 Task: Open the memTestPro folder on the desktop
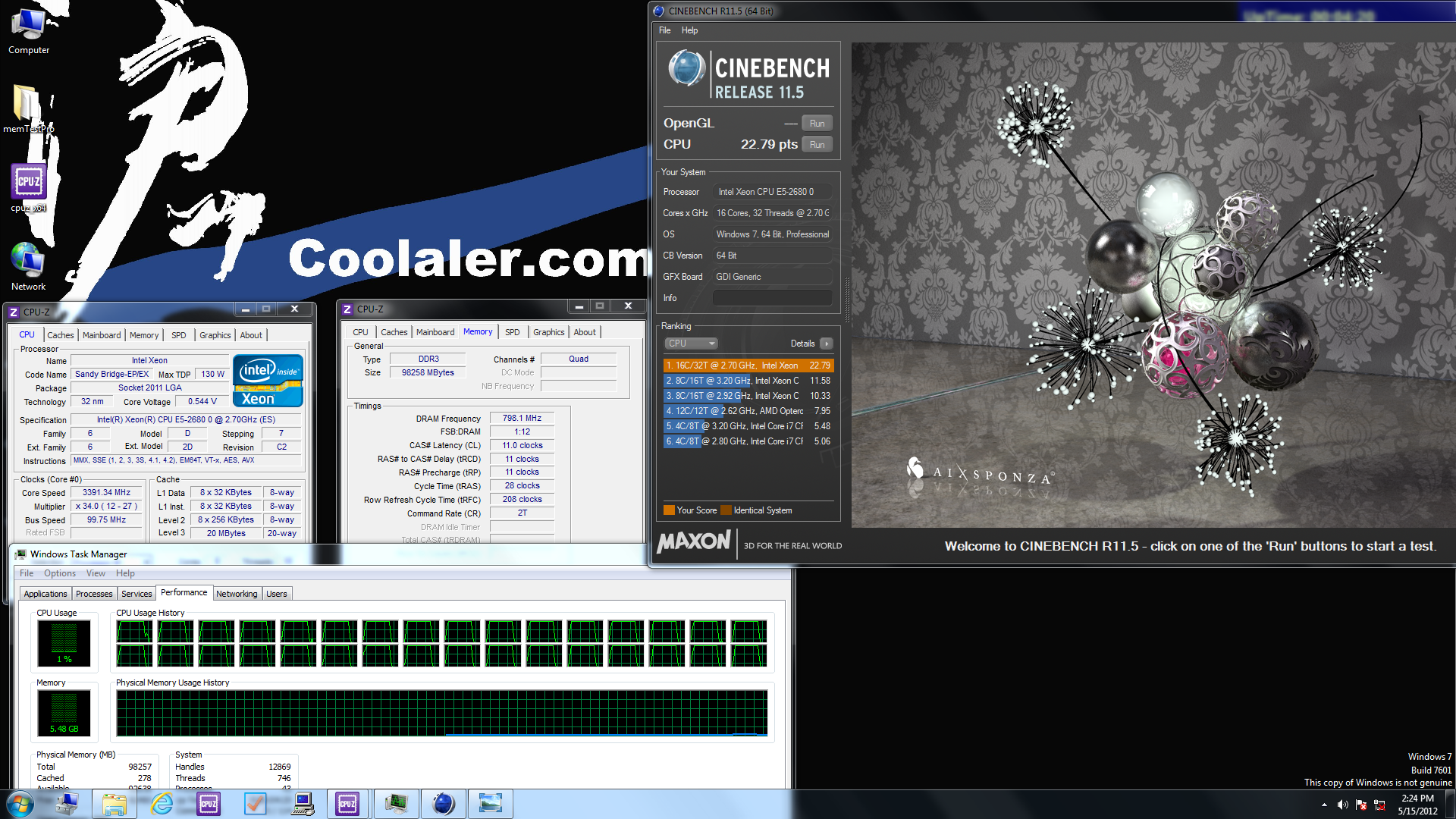click(29, 108)
